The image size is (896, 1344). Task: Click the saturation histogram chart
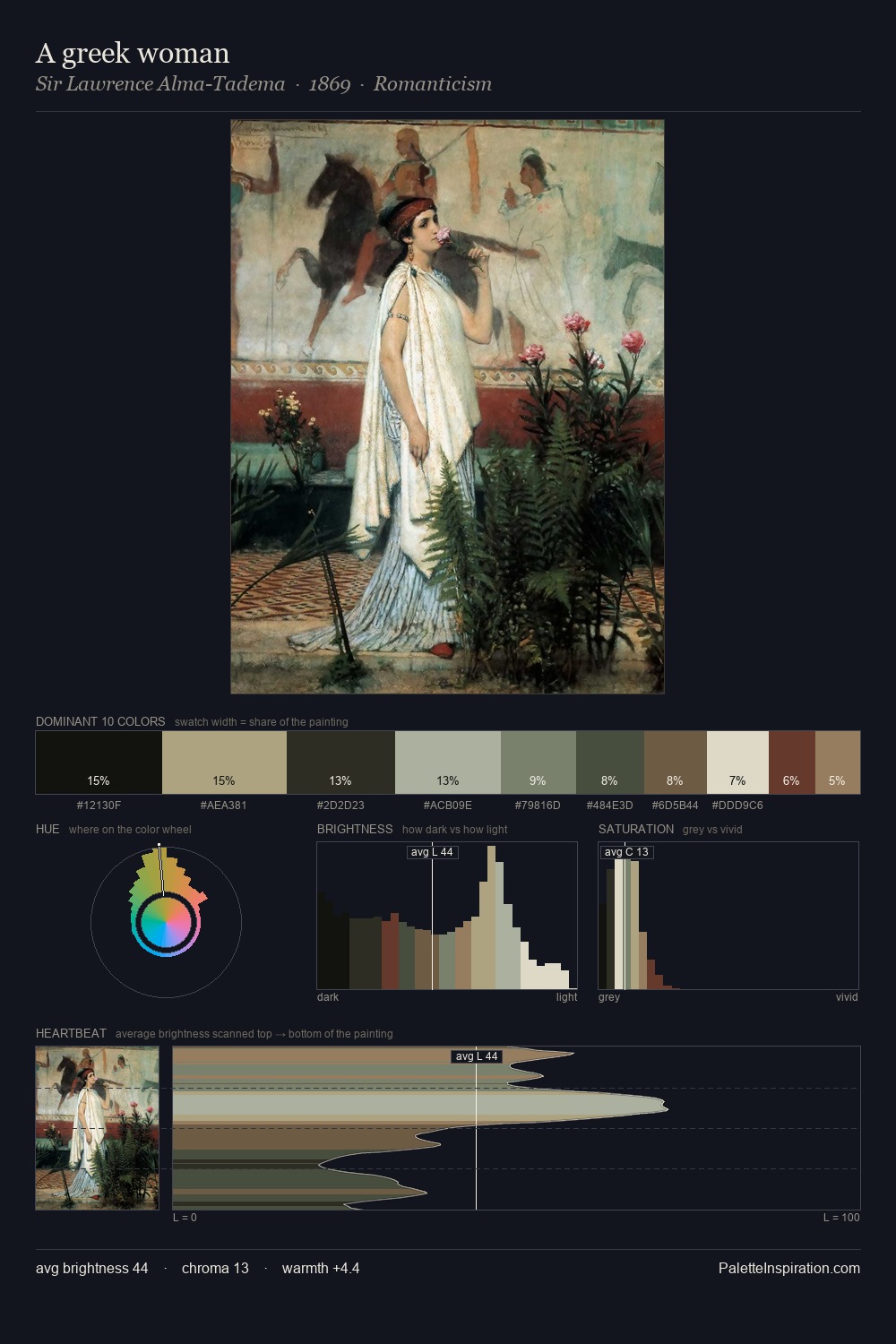tap(728, 916)
